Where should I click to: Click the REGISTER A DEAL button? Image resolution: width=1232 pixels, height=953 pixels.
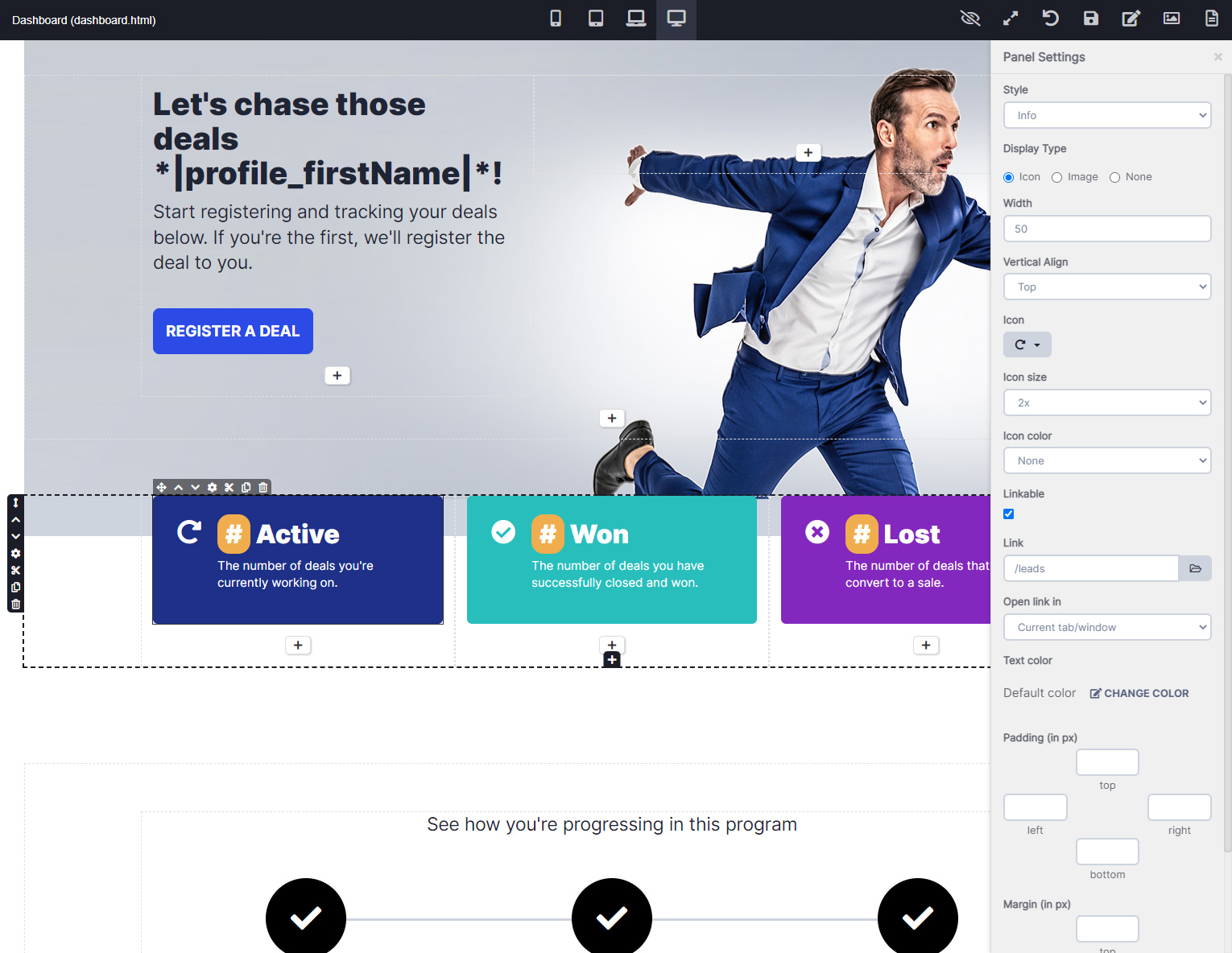[x=233, y=331]
